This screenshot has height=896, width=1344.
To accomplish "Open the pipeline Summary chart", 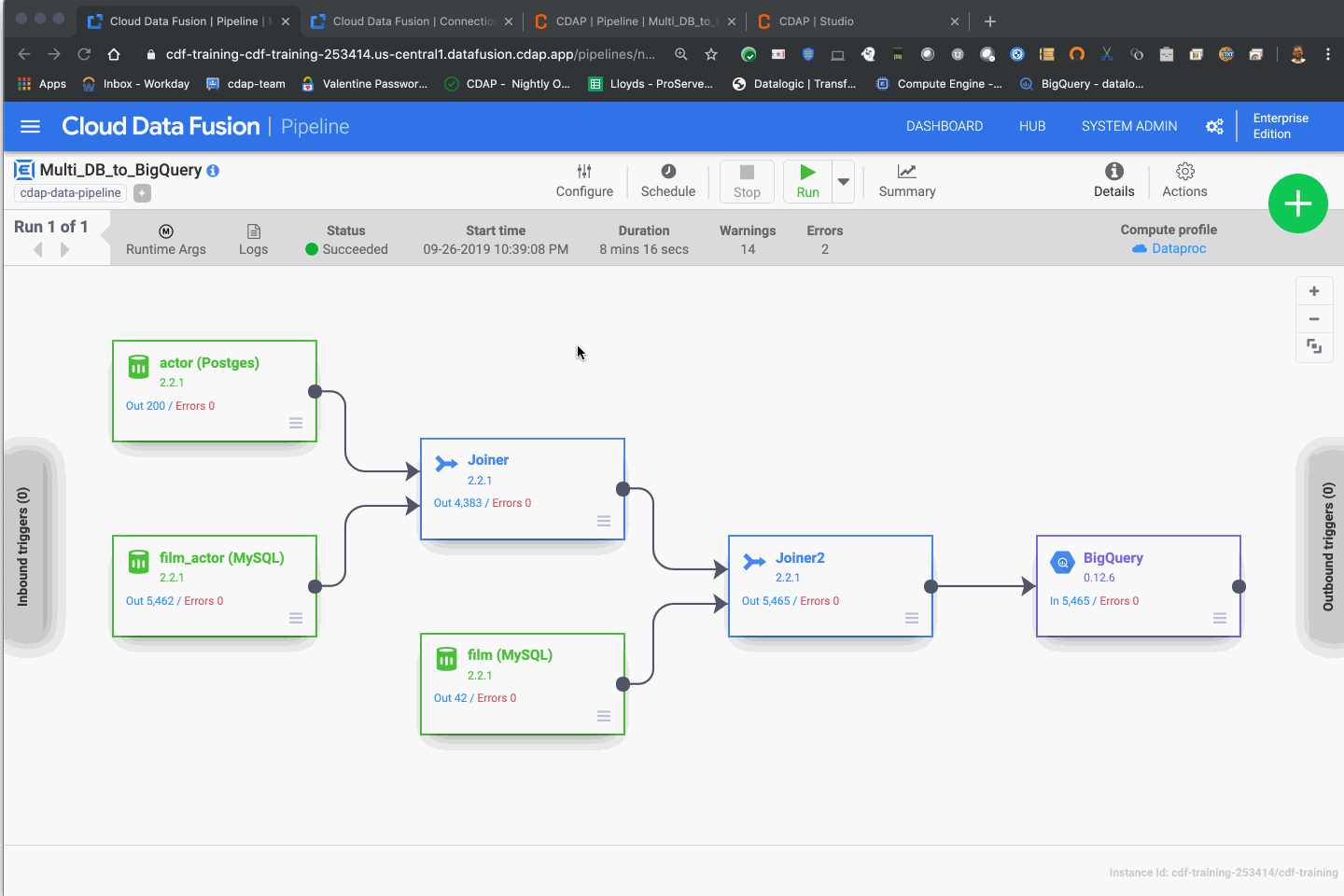I will [907, 181].
